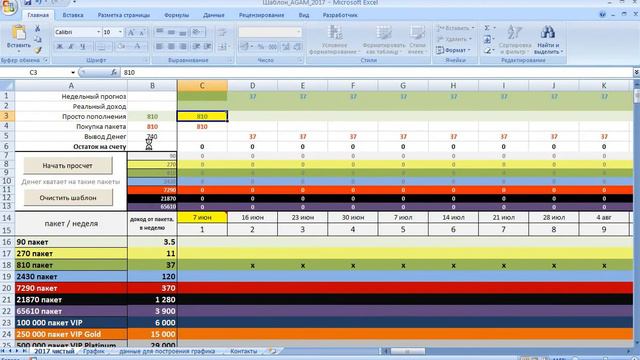Open sheet tab данные для построения графика
The width and height of the screenshot is (640, 360).
coord(167,351)
